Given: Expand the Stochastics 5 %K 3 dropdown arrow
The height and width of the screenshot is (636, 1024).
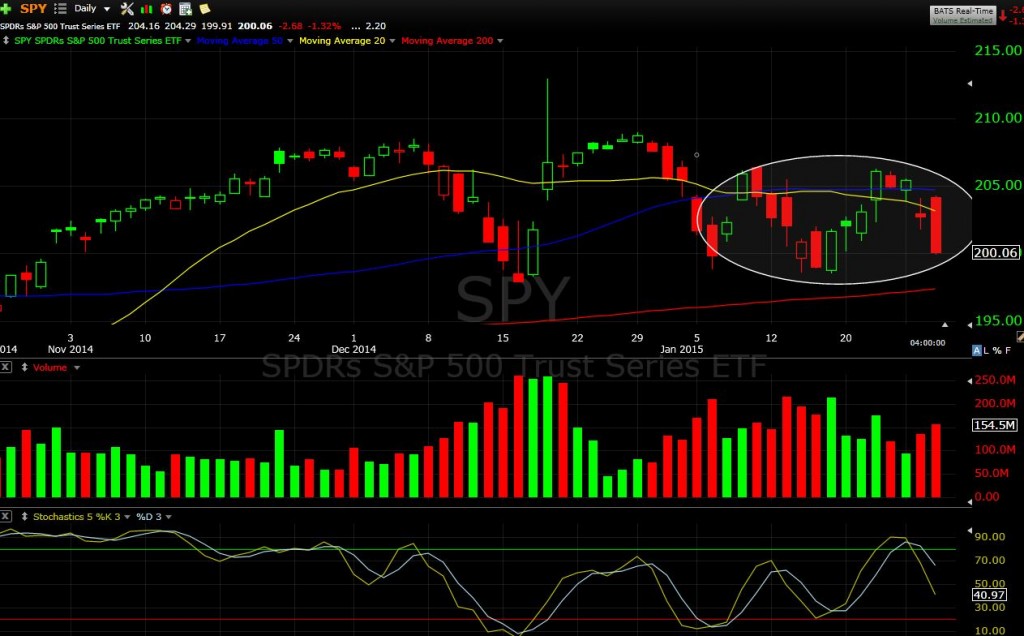Looking at the screenshot, I should click(127, 517).
